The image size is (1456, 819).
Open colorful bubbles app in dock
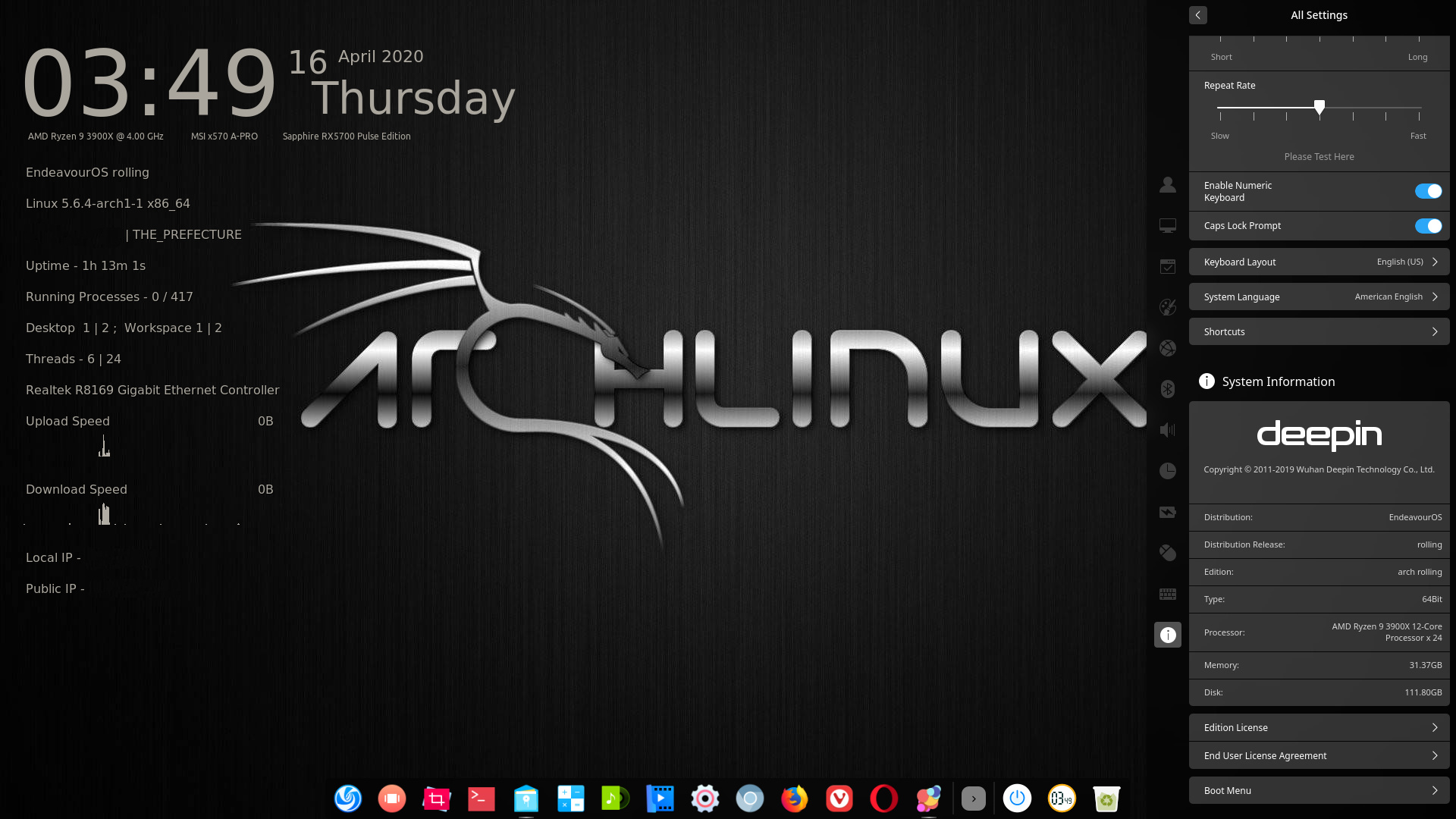click(x=929, y=799)
